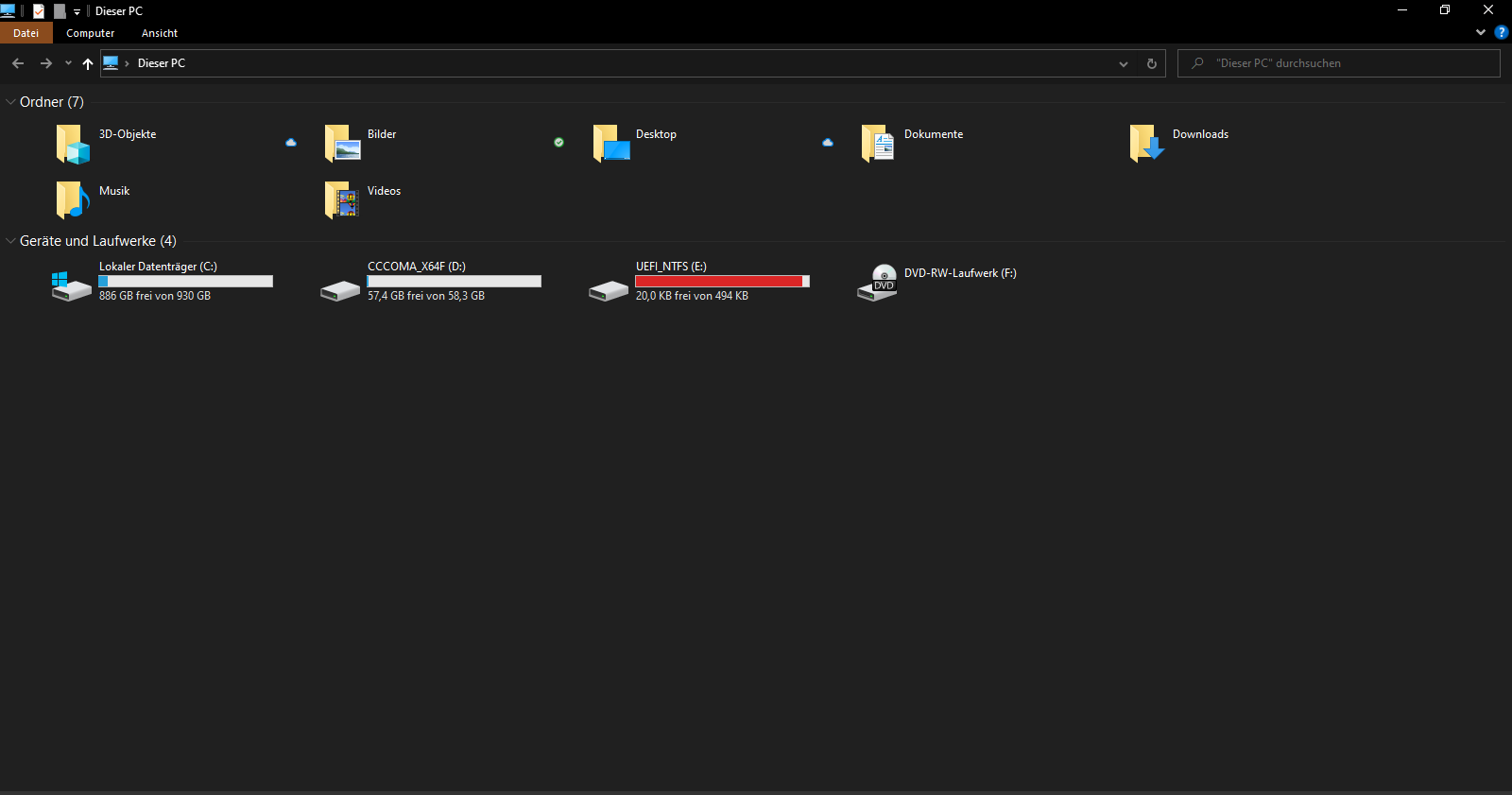Click text 886 GB frei von 930 GB
1512x795 pixels.
click(155, 296)
